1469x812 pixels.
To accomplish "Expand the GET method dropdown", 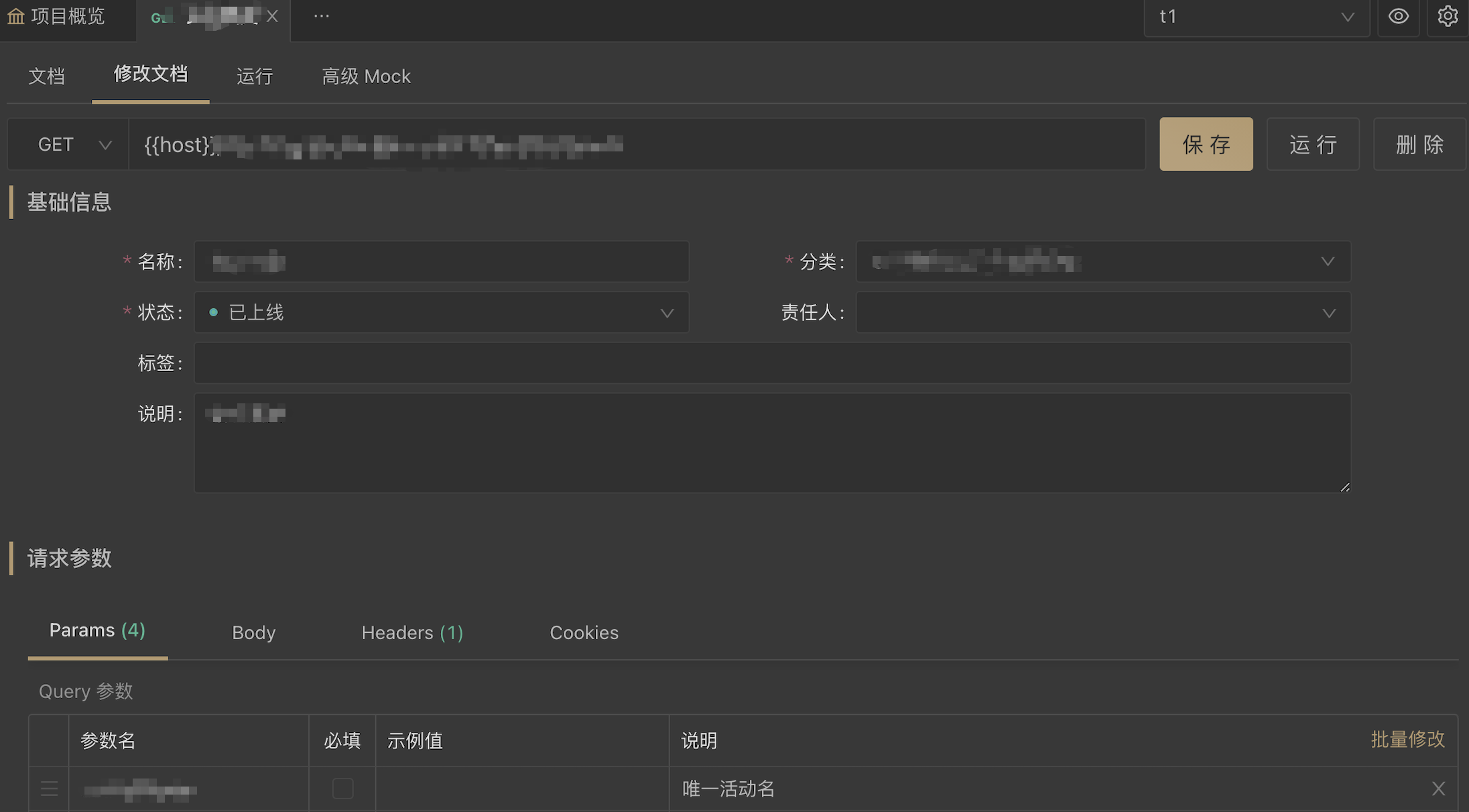I will (74, 145).
